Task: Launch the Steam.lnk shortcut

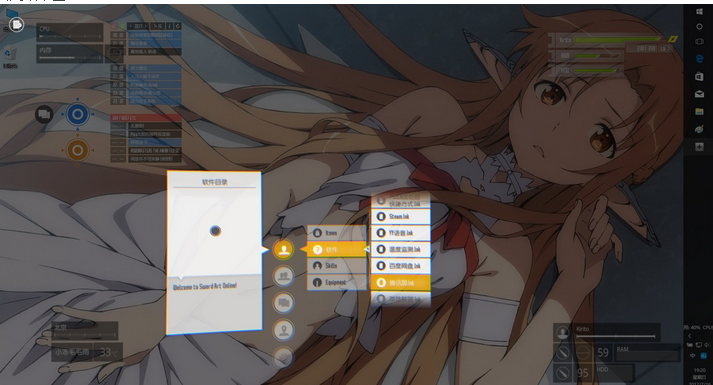Action: pyautogui.click(x=401, y=216)
